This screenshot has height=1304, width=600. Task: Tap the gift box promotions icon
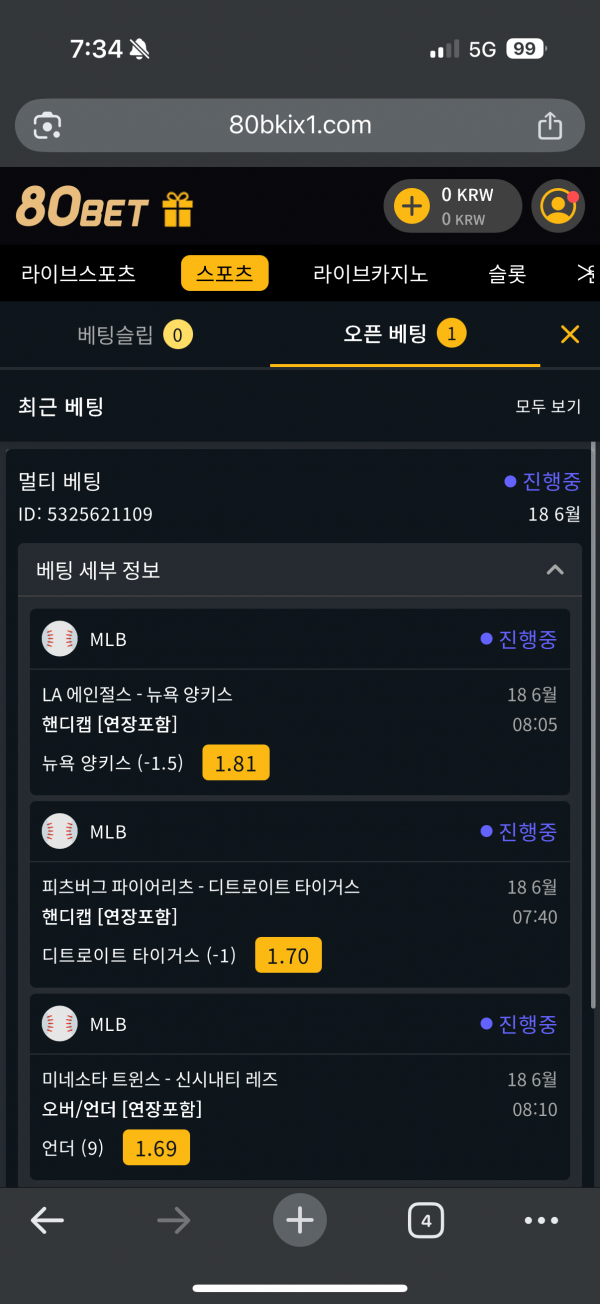(177, 209)
